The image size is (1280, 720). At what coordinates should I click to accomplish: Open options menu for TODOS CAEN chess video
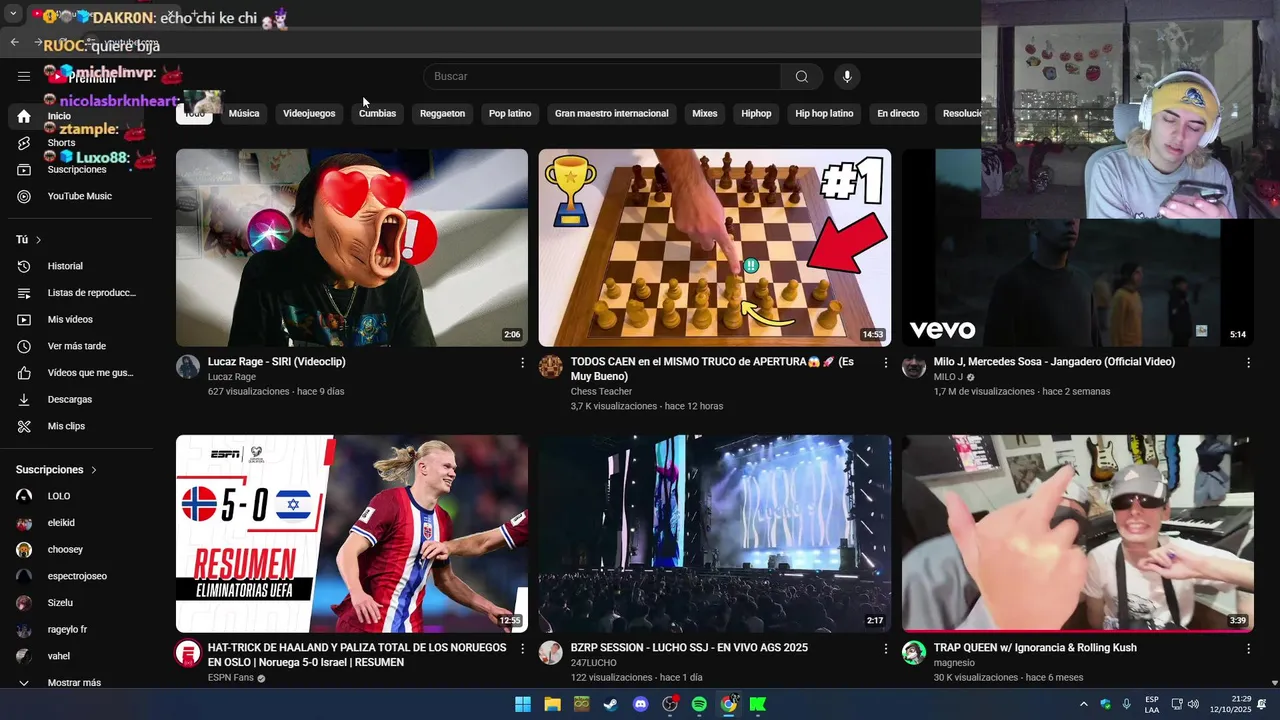coord(885,363)
